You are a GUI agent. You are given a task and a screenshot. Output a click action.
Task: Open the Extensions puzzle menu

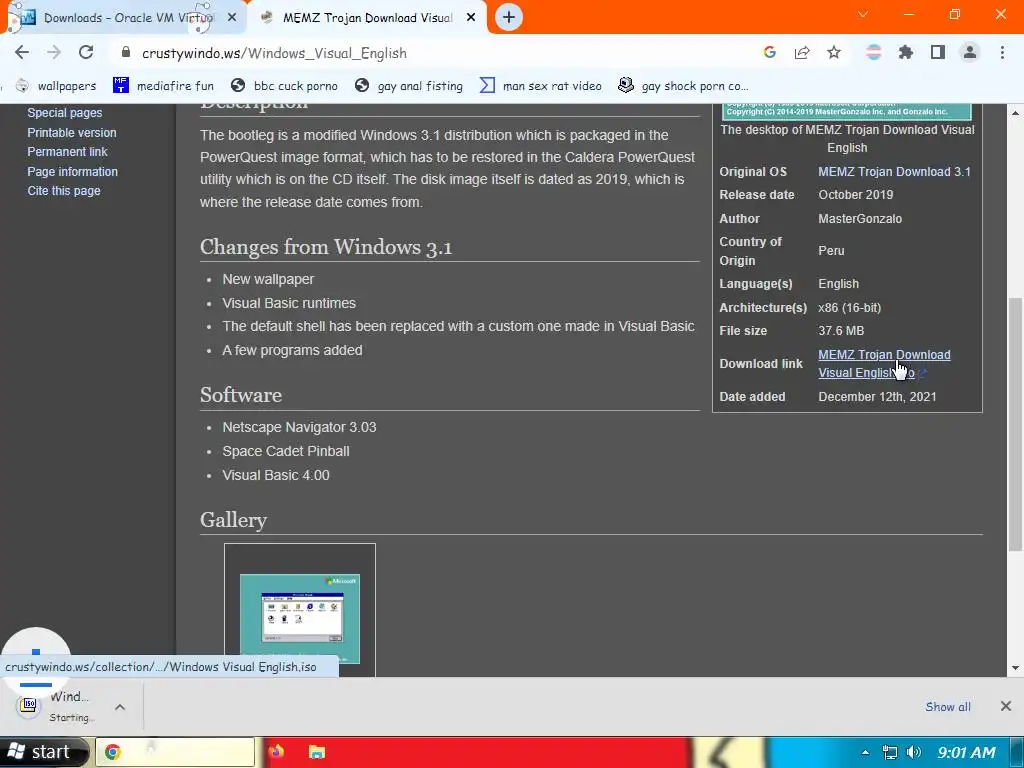pos(905,52)
